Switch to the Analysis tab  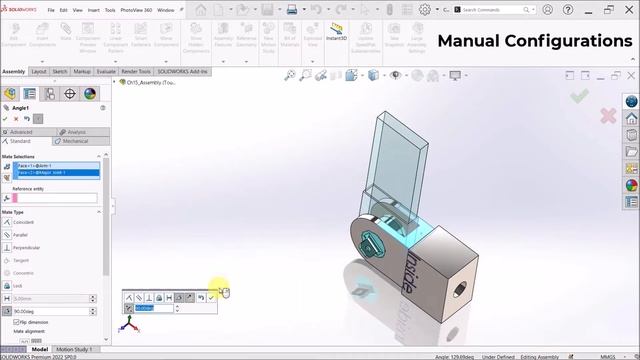point(83,132)
